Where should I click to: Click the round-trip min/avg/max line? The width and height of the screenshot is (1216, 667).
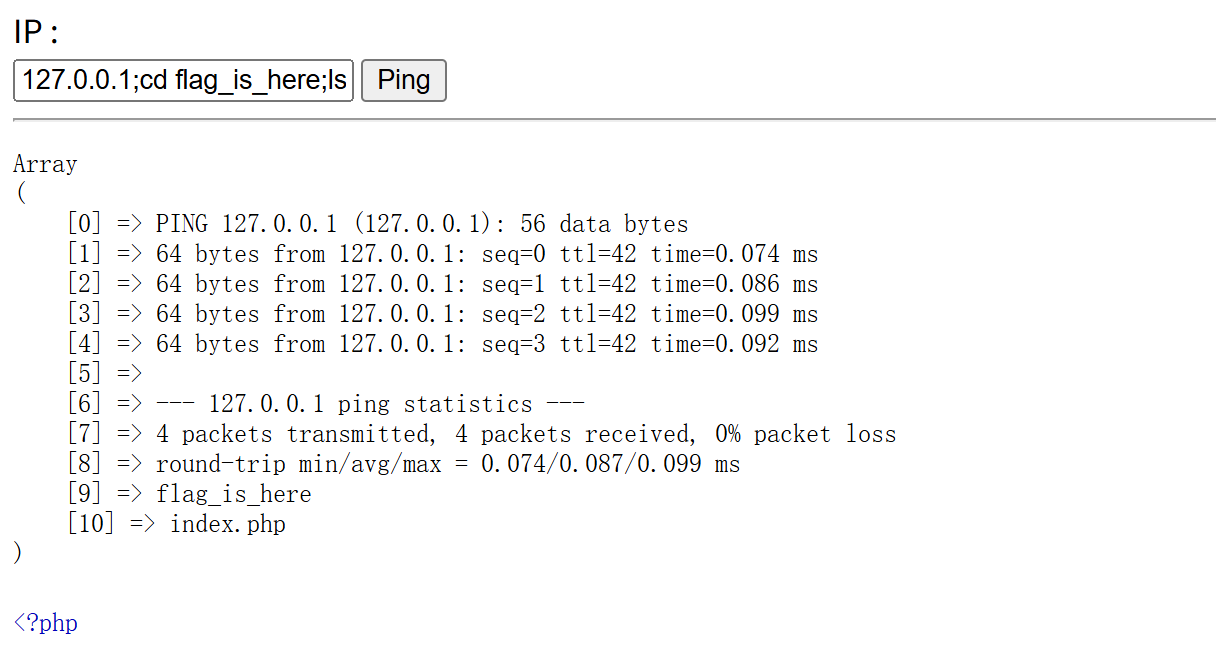[447, 464]
